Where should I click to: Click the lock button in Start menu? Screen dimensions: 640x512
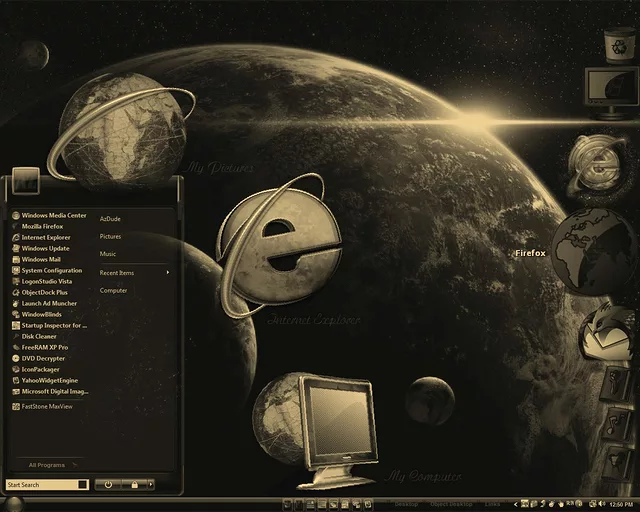coord(134,484)
